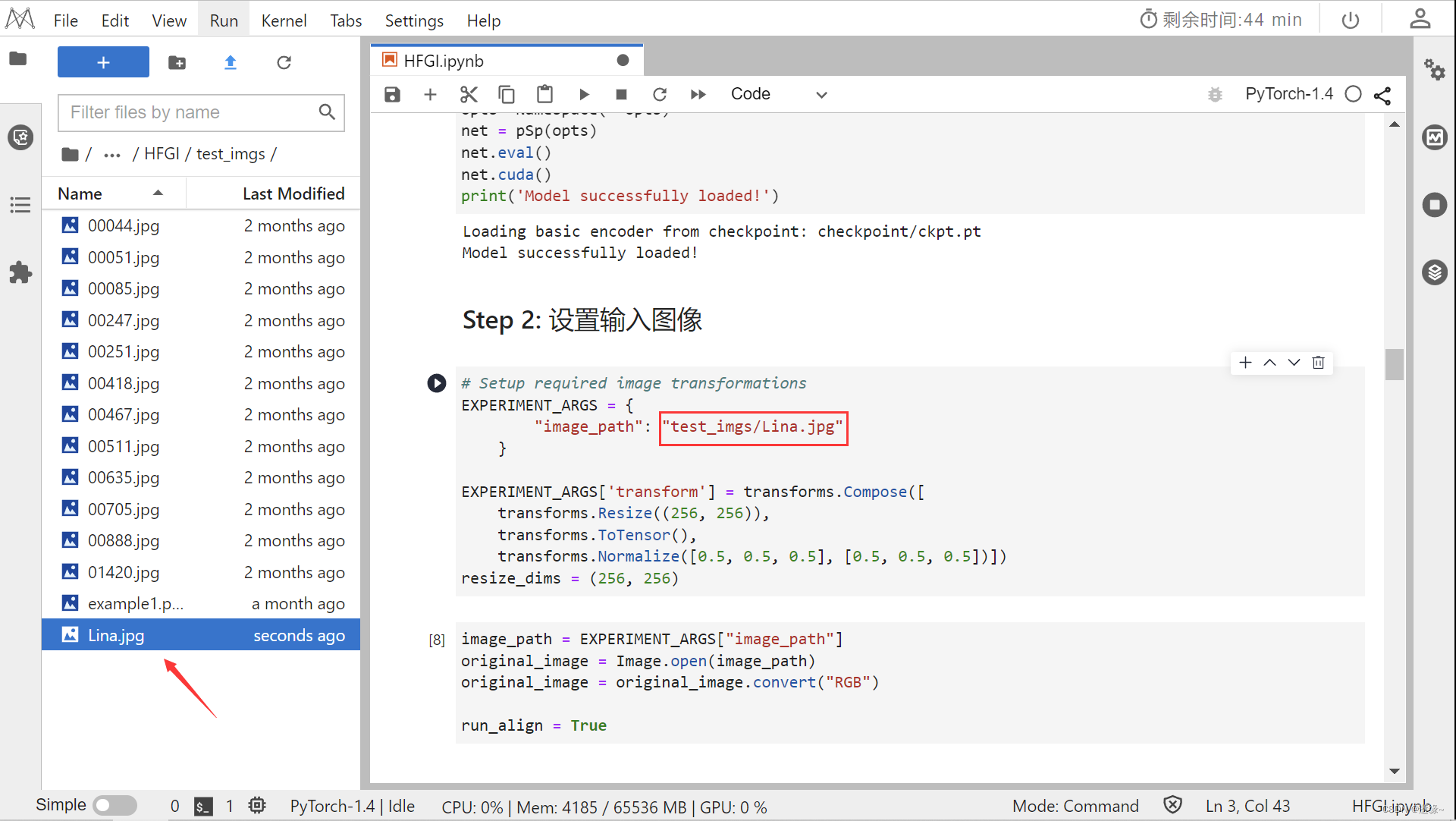Refresh the file browser list
The width and height of the screenshot is (1456, 821).
[284, 62]
